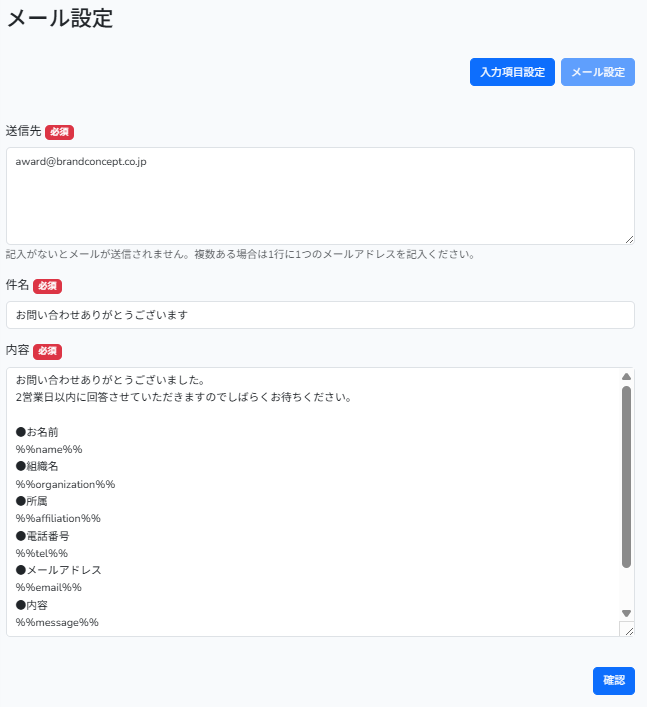
Task: Click the メール設定 page heading
Action: tap(60, 18)
